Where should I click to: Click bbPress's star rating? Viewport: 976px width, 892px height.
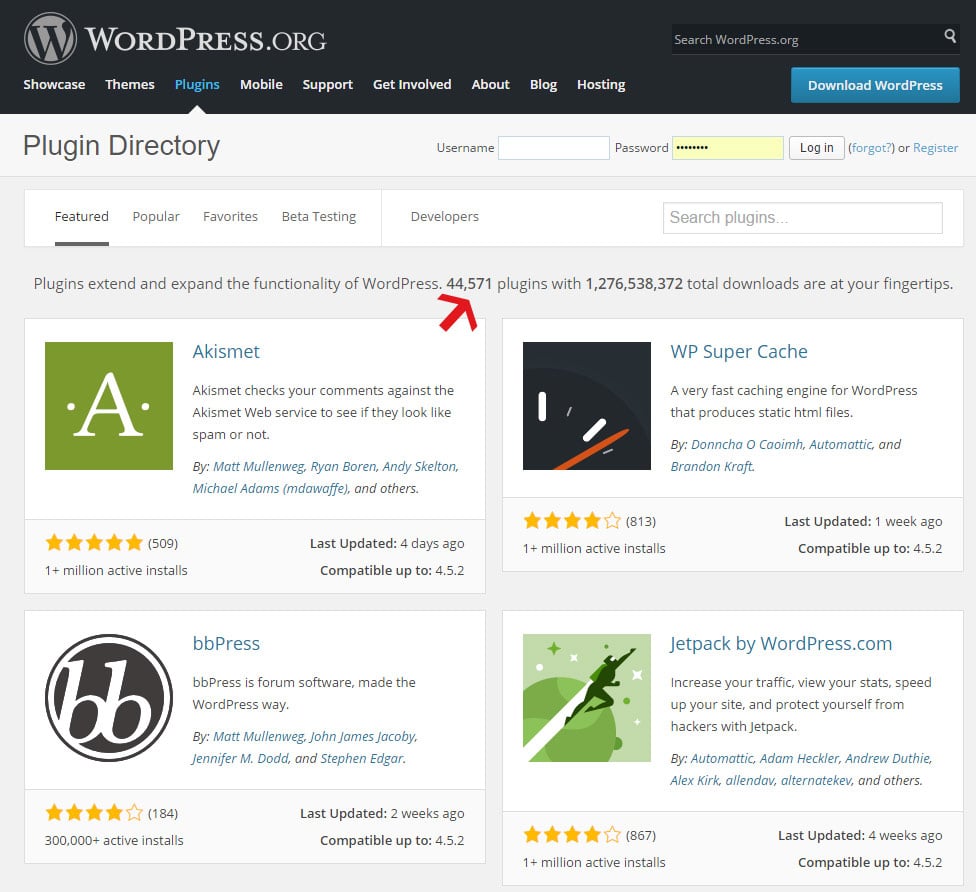click(x=94, y=813)
